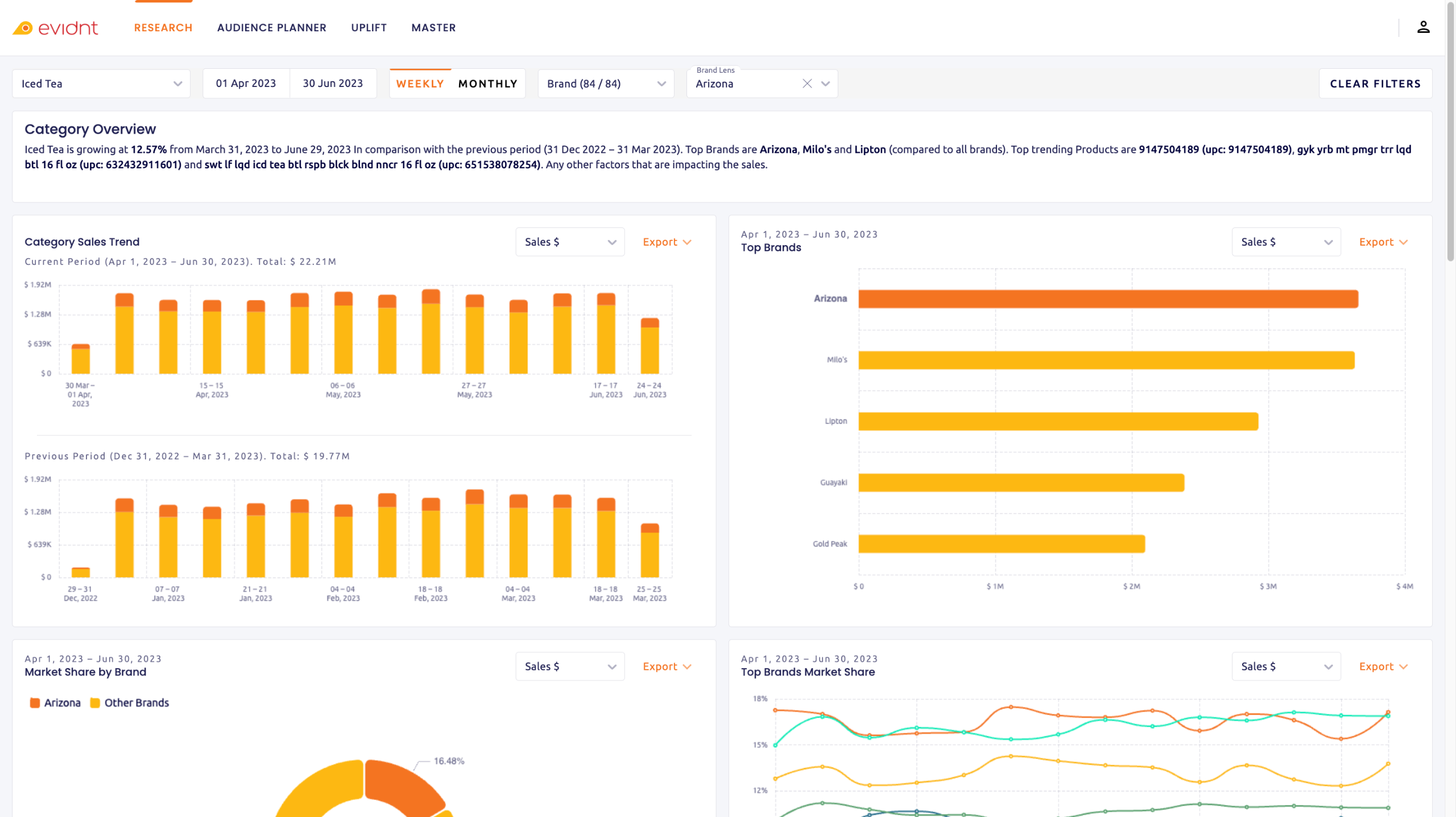Open Sales $ dropdown in Top Brands
1456x817 pixels.
click(1285, 242)
